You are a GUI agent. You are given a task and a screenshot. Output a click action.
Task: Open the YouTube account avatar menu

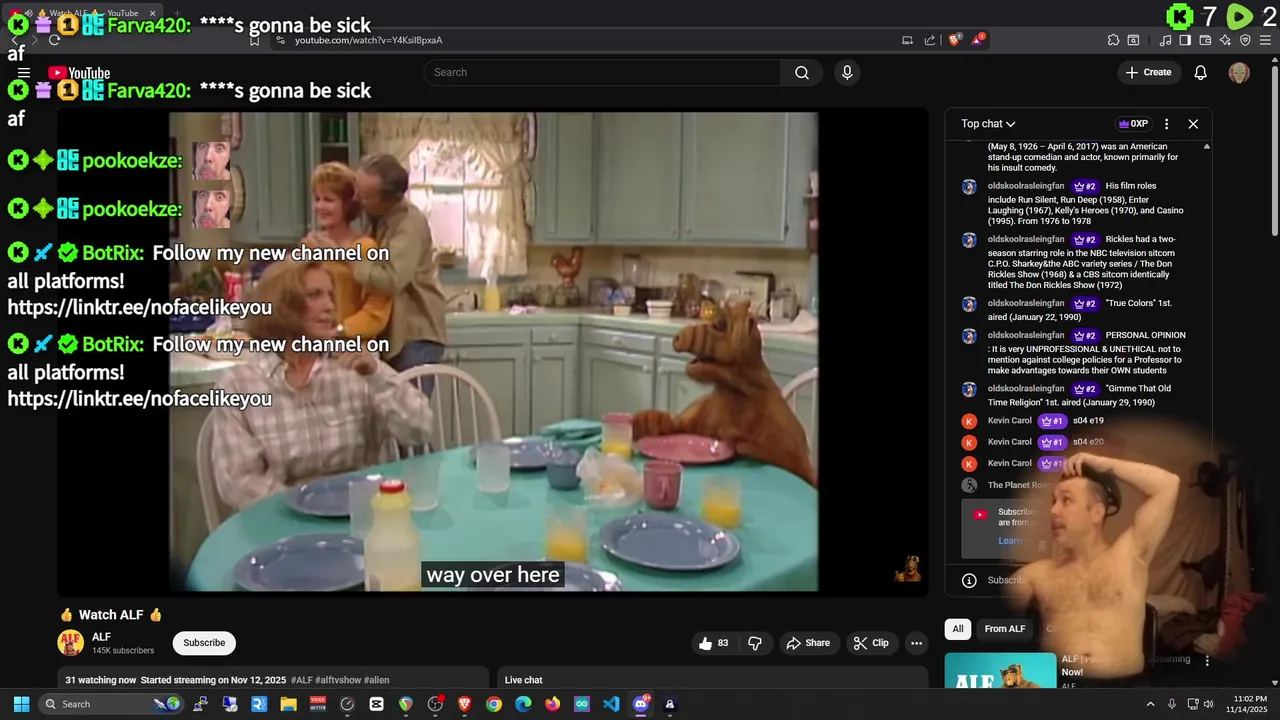(1239, 72)
